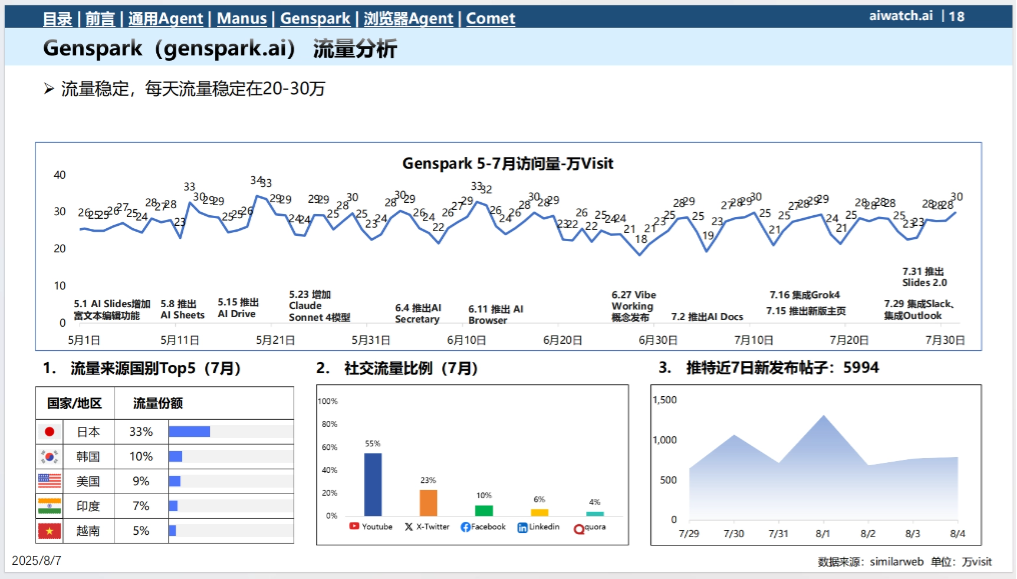The height and width of the screenshot is (579, 1017).
Task: Click the 国家/地区 column header
Action: [x=75, y=403]
